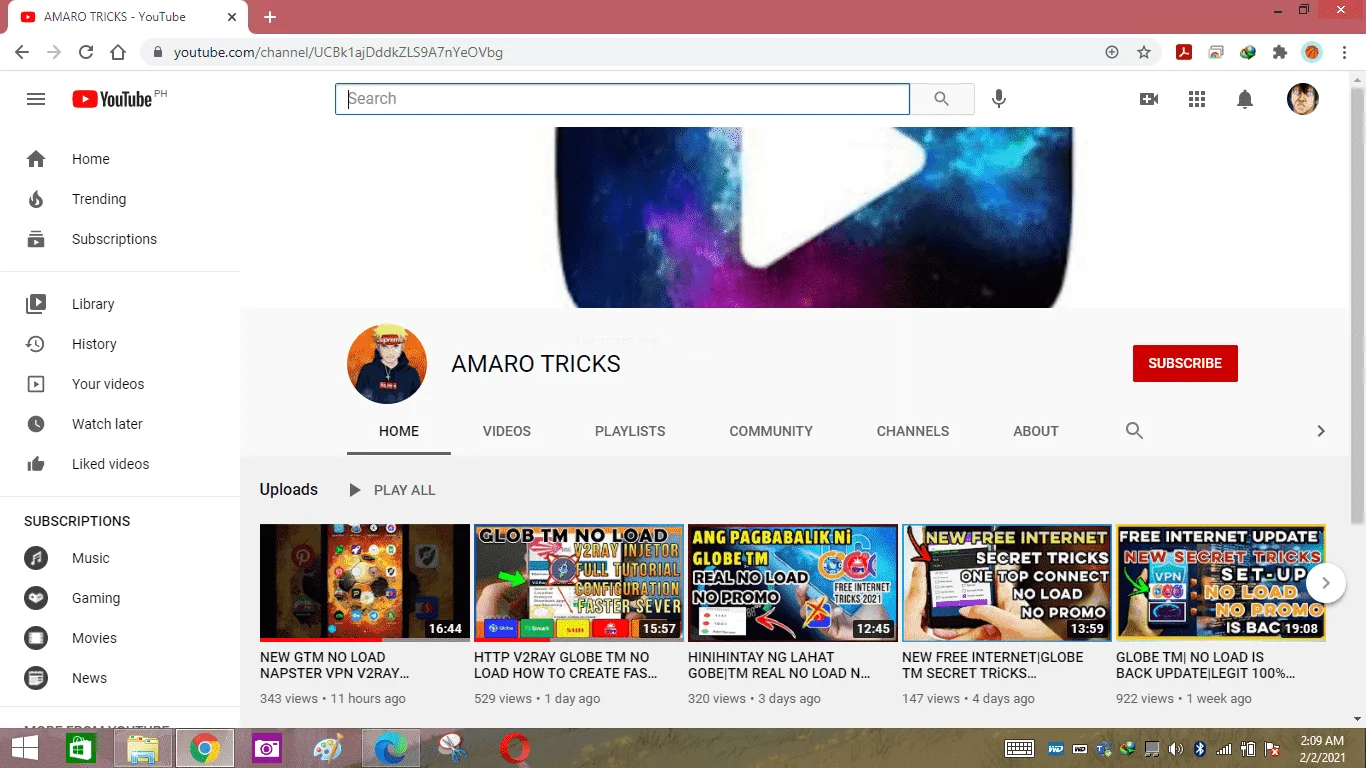Bookmark this page with the star icon
The image size is (1366, 768).
click(x=1144, y=52)
